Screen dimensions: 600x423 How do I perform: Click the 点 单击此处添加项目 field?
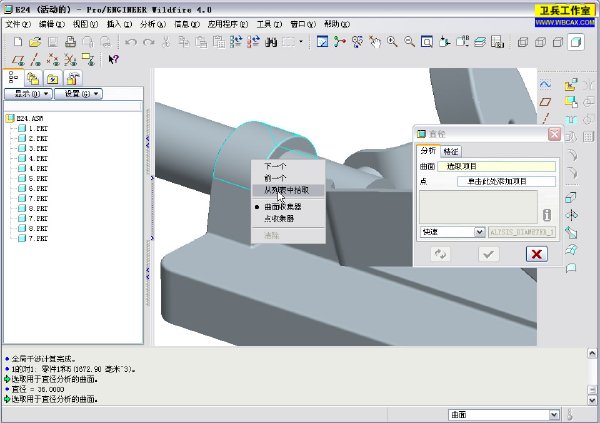point(506,181)
